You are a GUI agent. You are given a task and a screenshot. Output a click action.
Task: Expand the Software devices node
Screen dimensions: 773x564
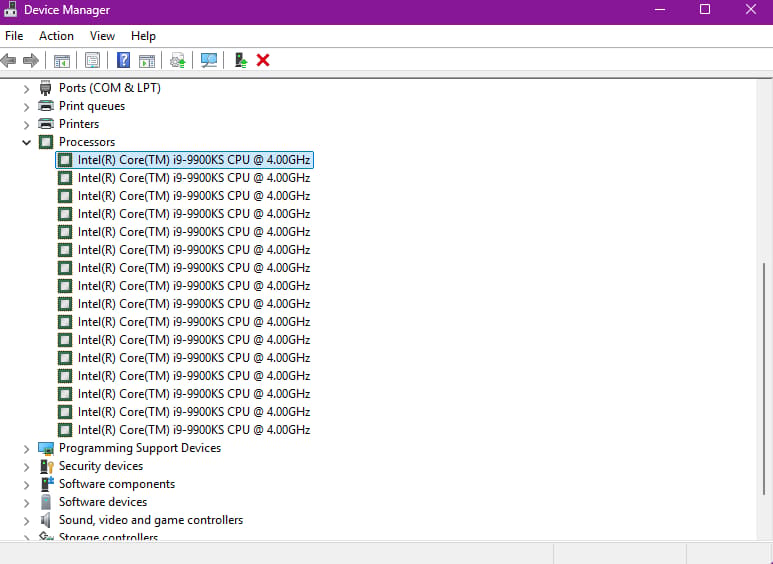click(x=27, y=503)
